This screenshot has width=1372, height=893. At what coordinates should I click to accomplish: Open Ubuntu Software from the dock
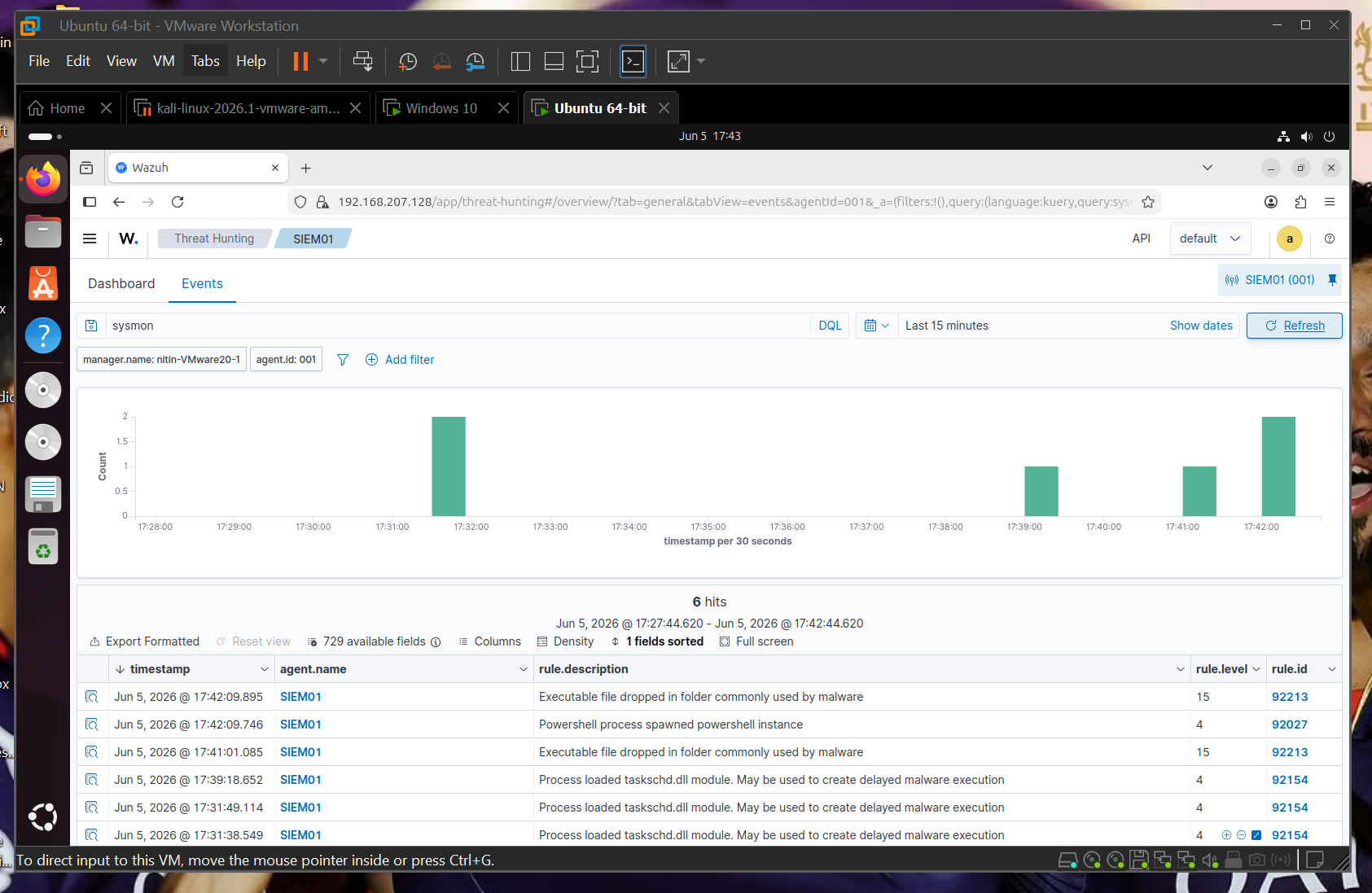(x=43, y=283)
